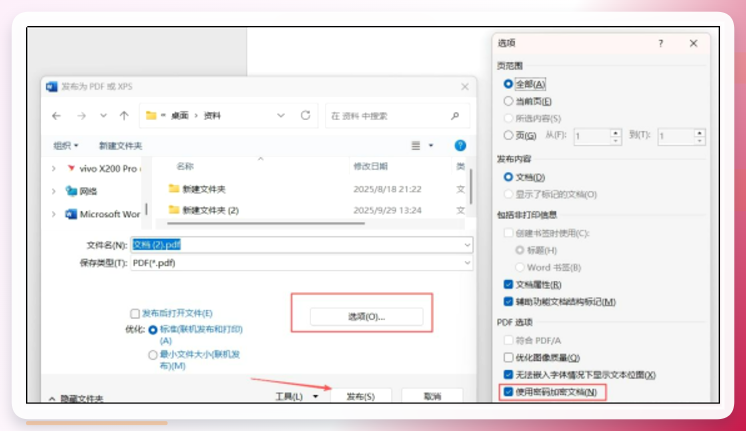Toggle 文档属性(R) checkbox
The image size is (746, 431).
tap(508, 284)
